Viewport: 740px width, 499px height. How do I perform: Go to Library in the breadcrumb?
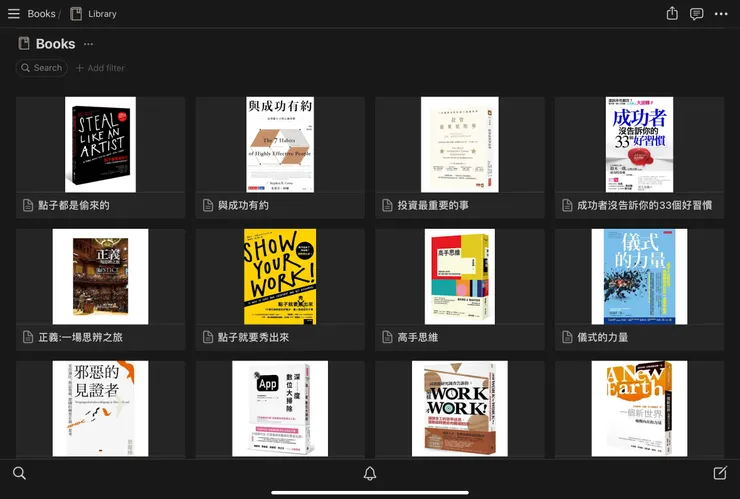[102, 14]
